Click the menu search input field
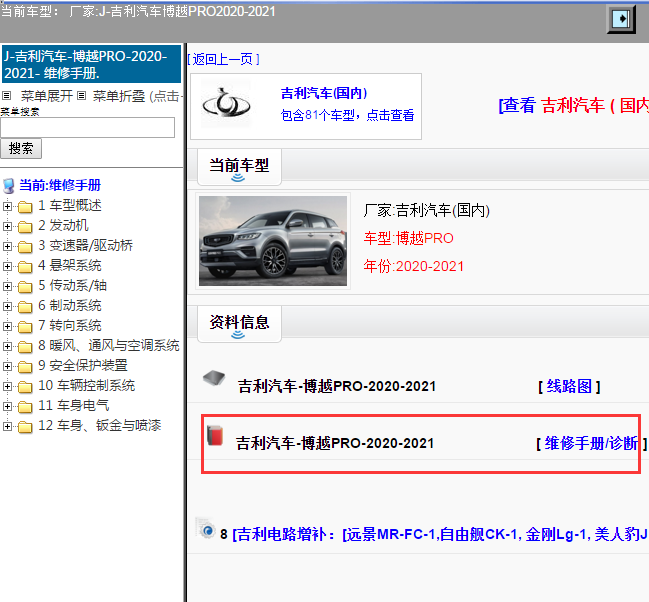The image size is (649, 602). (x=87, y=127)
